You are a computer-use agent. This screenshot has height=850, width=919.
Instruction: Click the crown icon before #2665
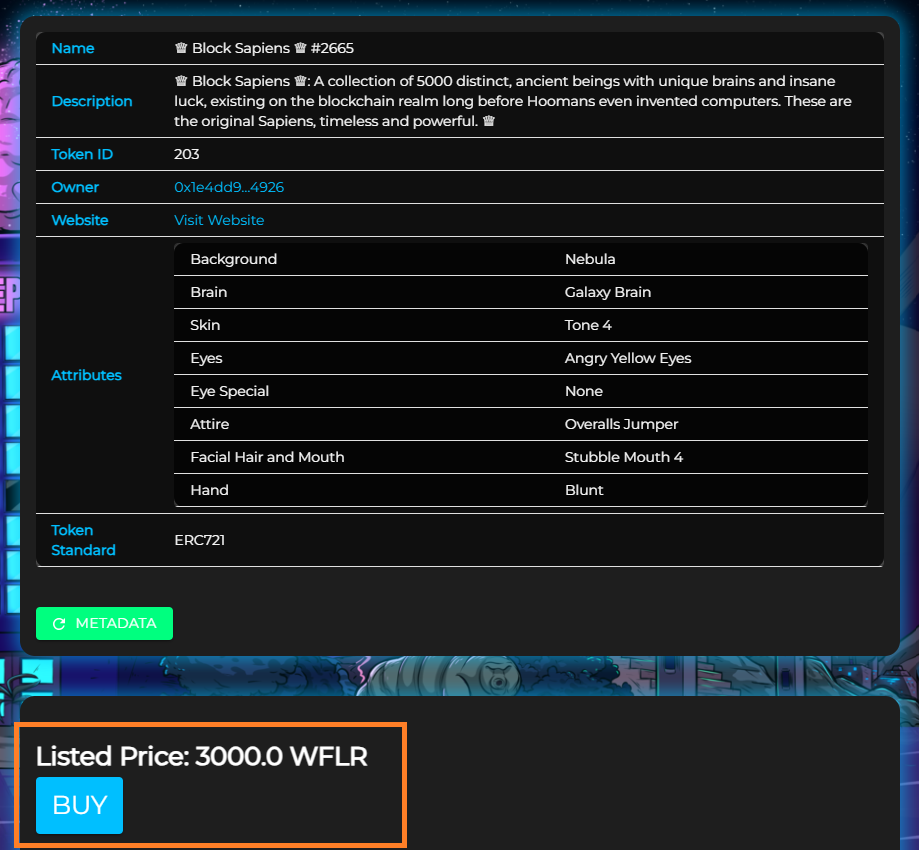(x=300, y=48)
